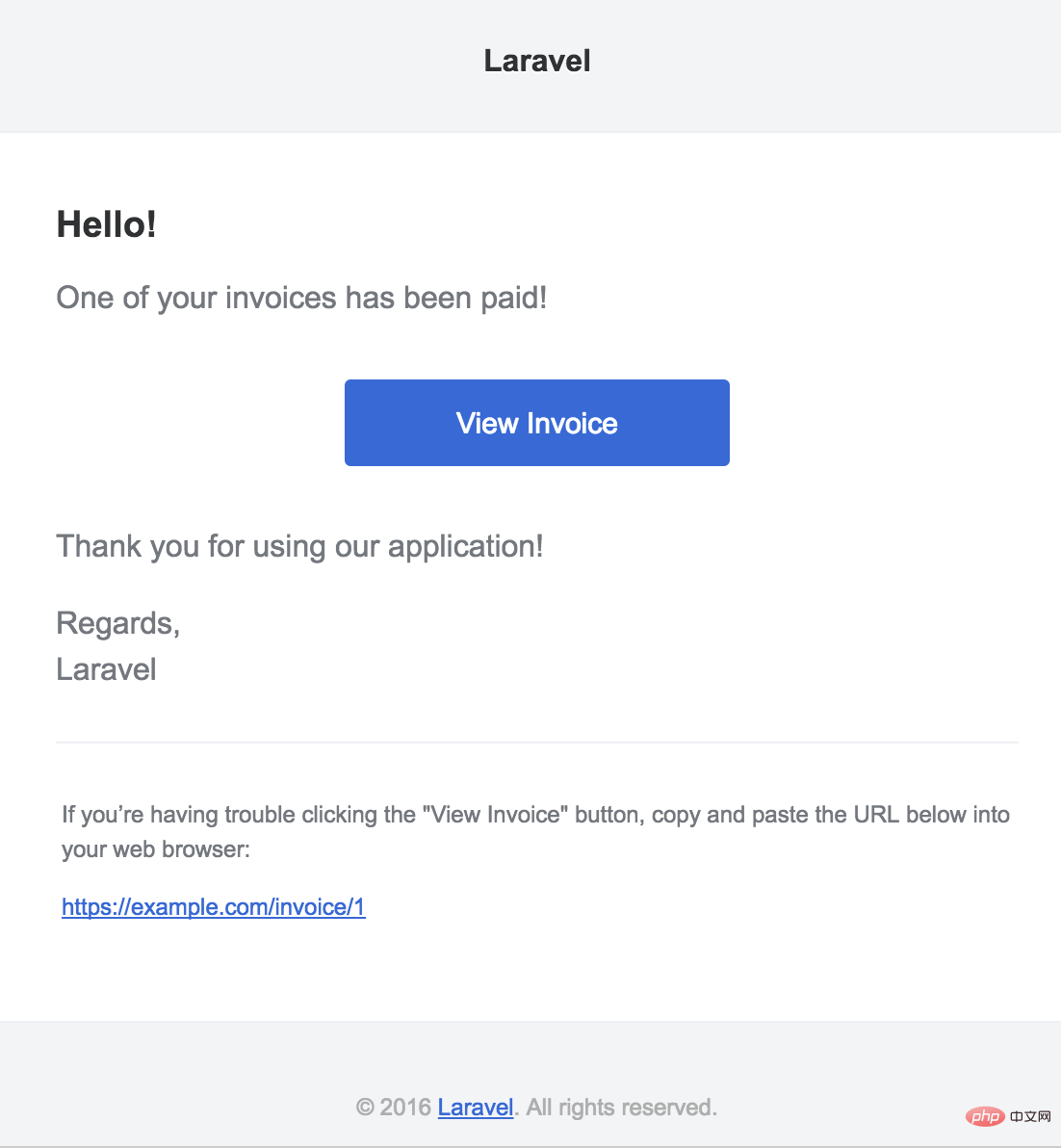1061x1148 pixels.
Task: Click the copyright symbol in the footer
Action: [x=364, y=1107]
